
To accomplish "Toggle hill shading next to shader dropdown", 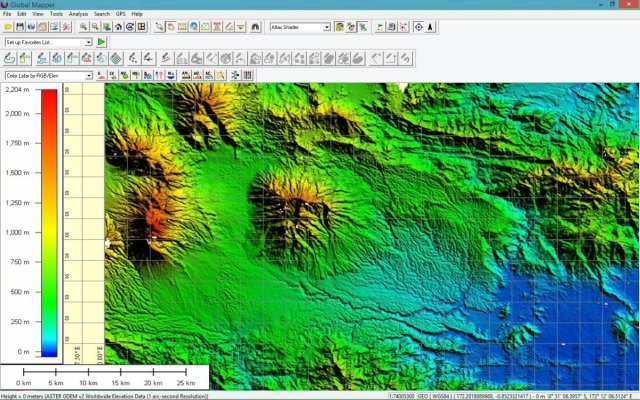I will pos(340,27).
